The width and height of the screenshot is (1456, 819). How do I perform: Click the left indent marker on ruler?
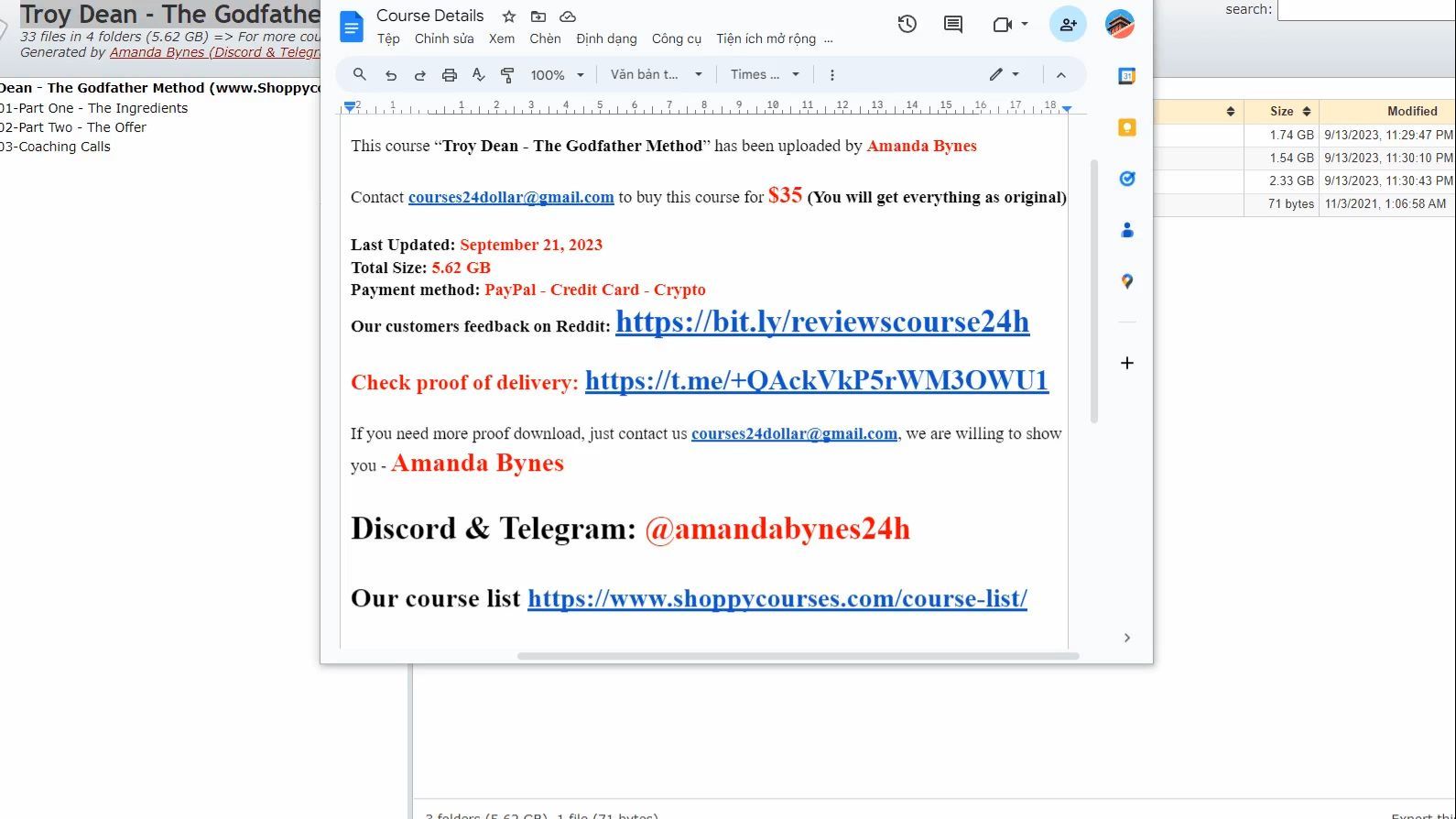pos(350,107)
